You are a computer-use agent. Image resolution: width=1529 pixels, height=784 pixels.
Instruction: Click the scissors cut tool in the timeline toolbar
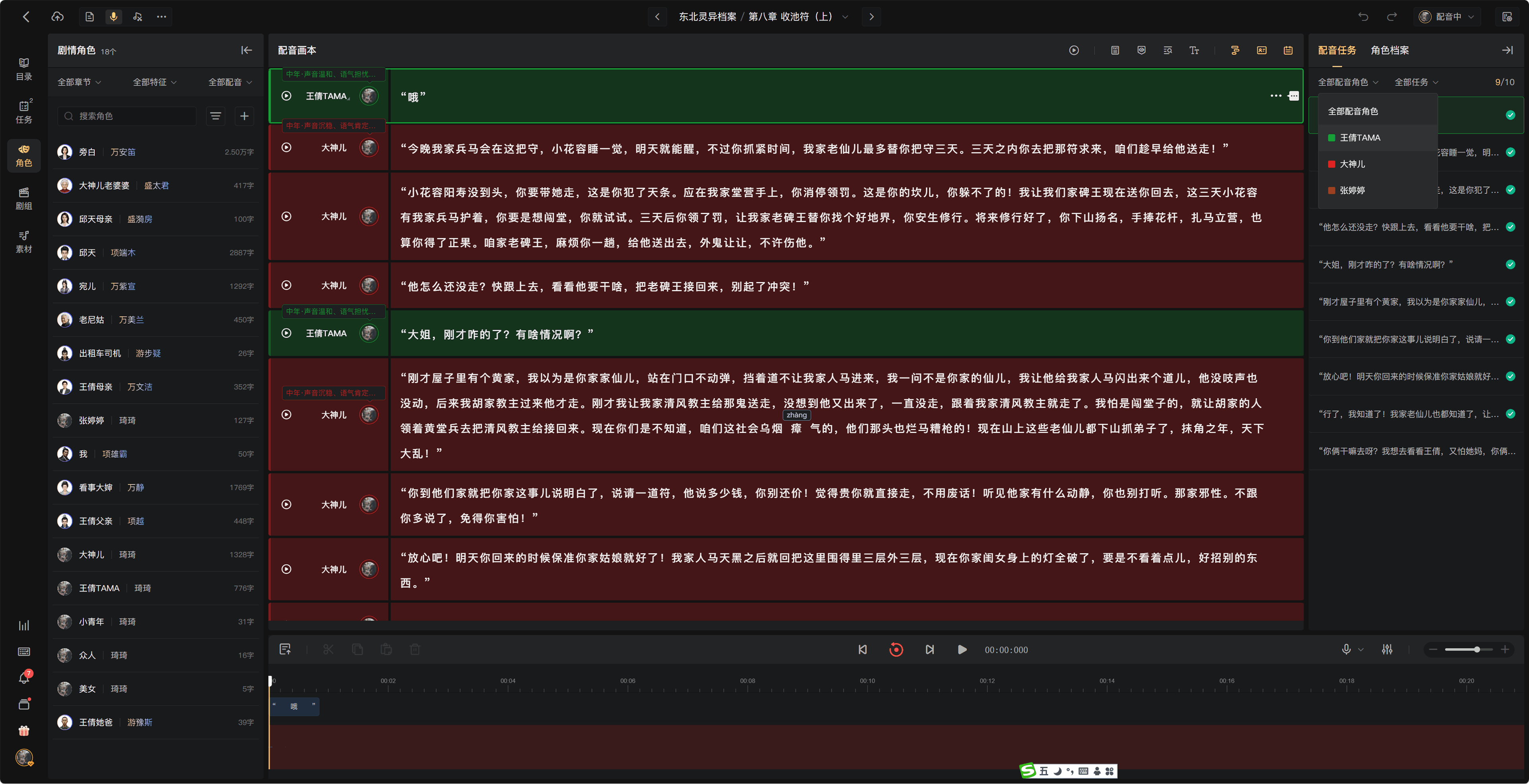coord(328,649)
